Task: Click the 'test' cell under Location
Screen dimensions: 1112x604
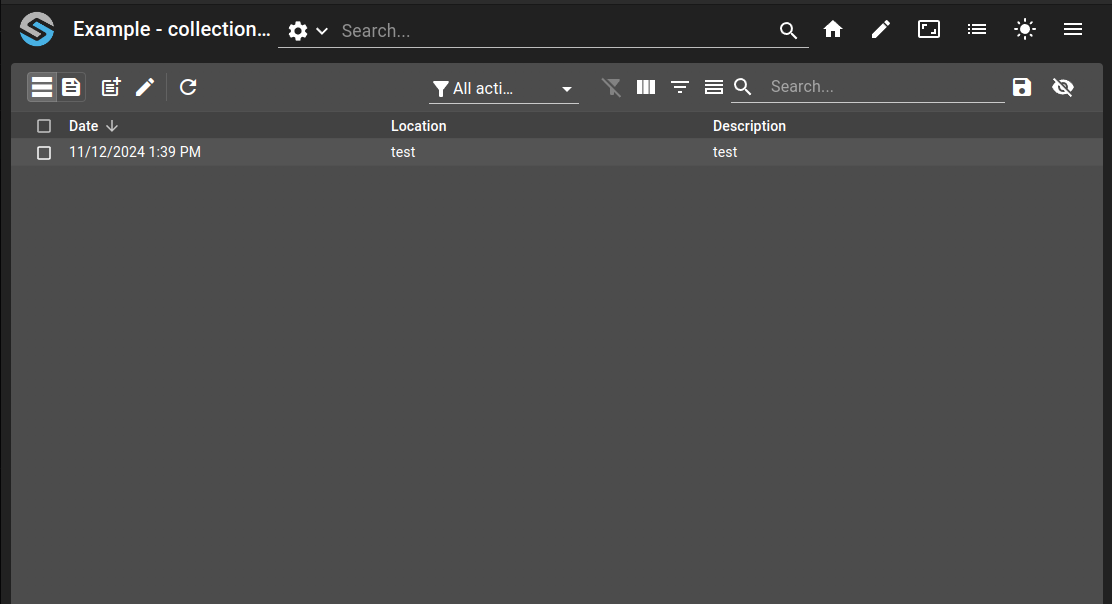Action: pyautogui.click(x=403, y=152)
